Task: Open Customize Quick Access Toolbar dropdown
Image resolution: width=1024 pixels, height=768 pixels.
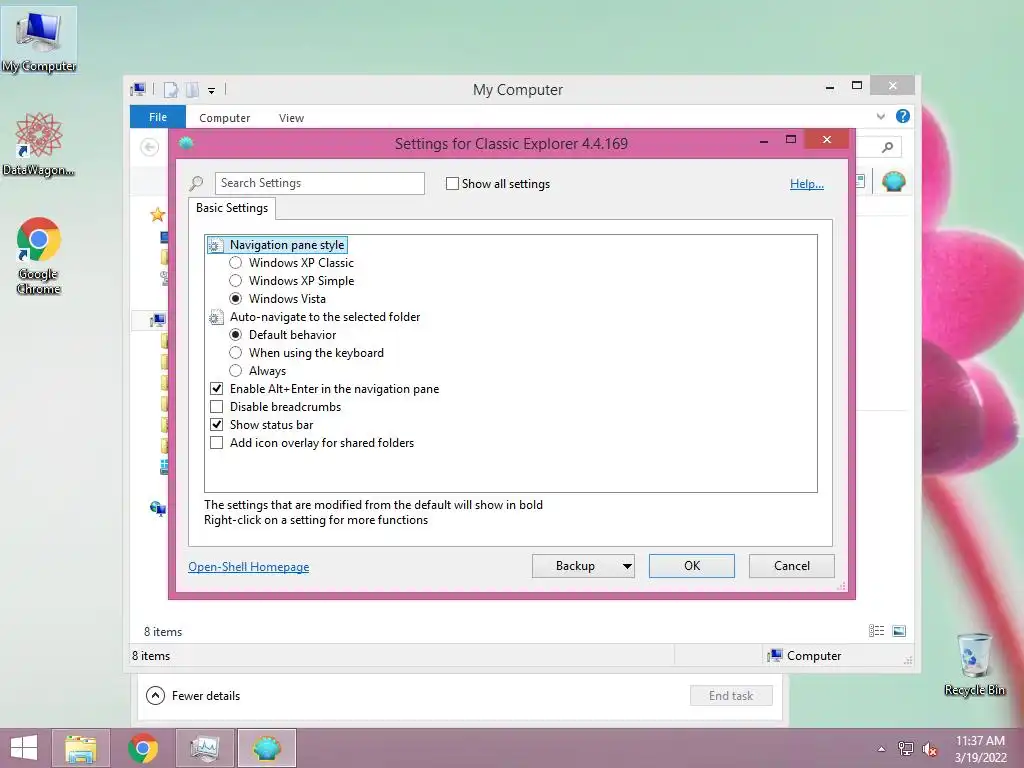Action: click(x=212, y=90)
